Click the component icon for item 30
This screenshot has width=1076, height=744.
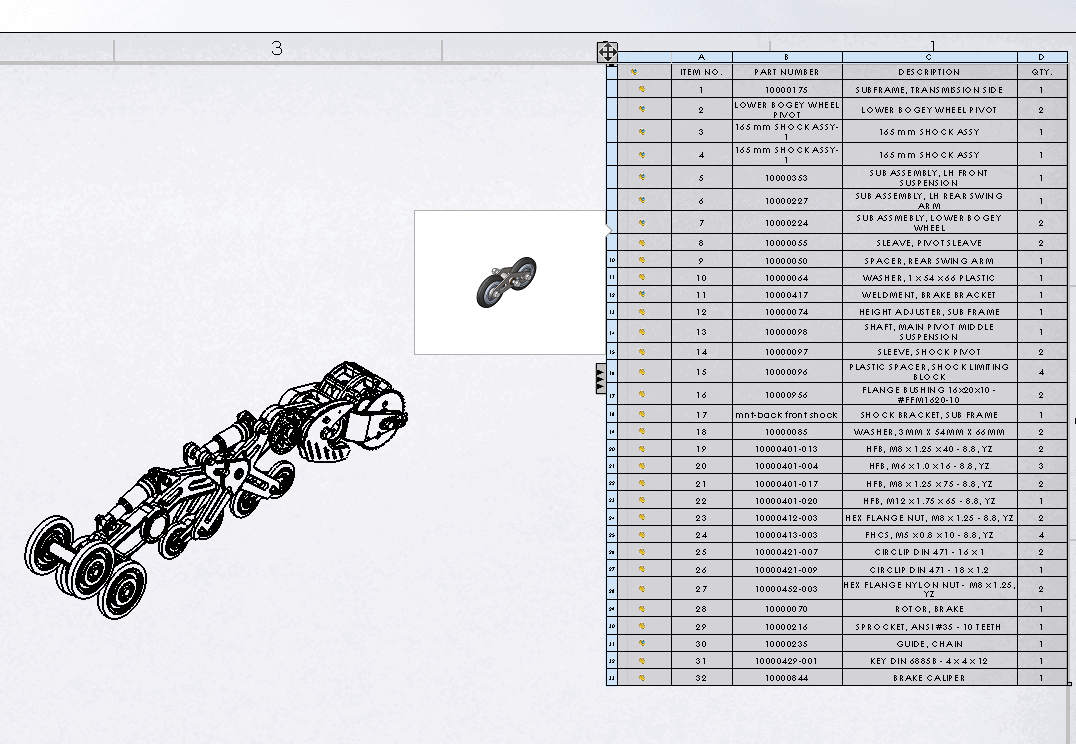tap(642, 644)
